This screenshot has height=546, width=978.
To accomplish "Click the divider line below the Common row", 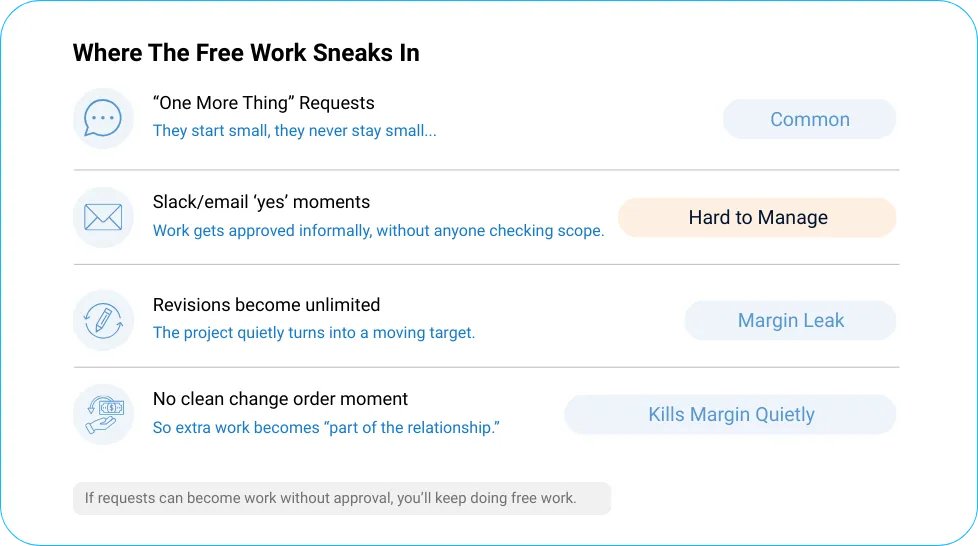I will [x=487, y=170].
